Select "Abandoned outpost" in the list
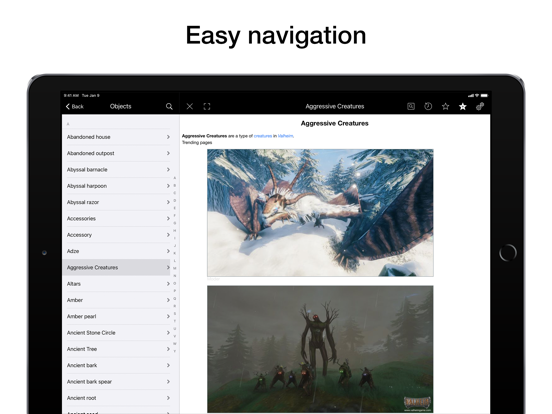552x414 pixels. [116, 153]
